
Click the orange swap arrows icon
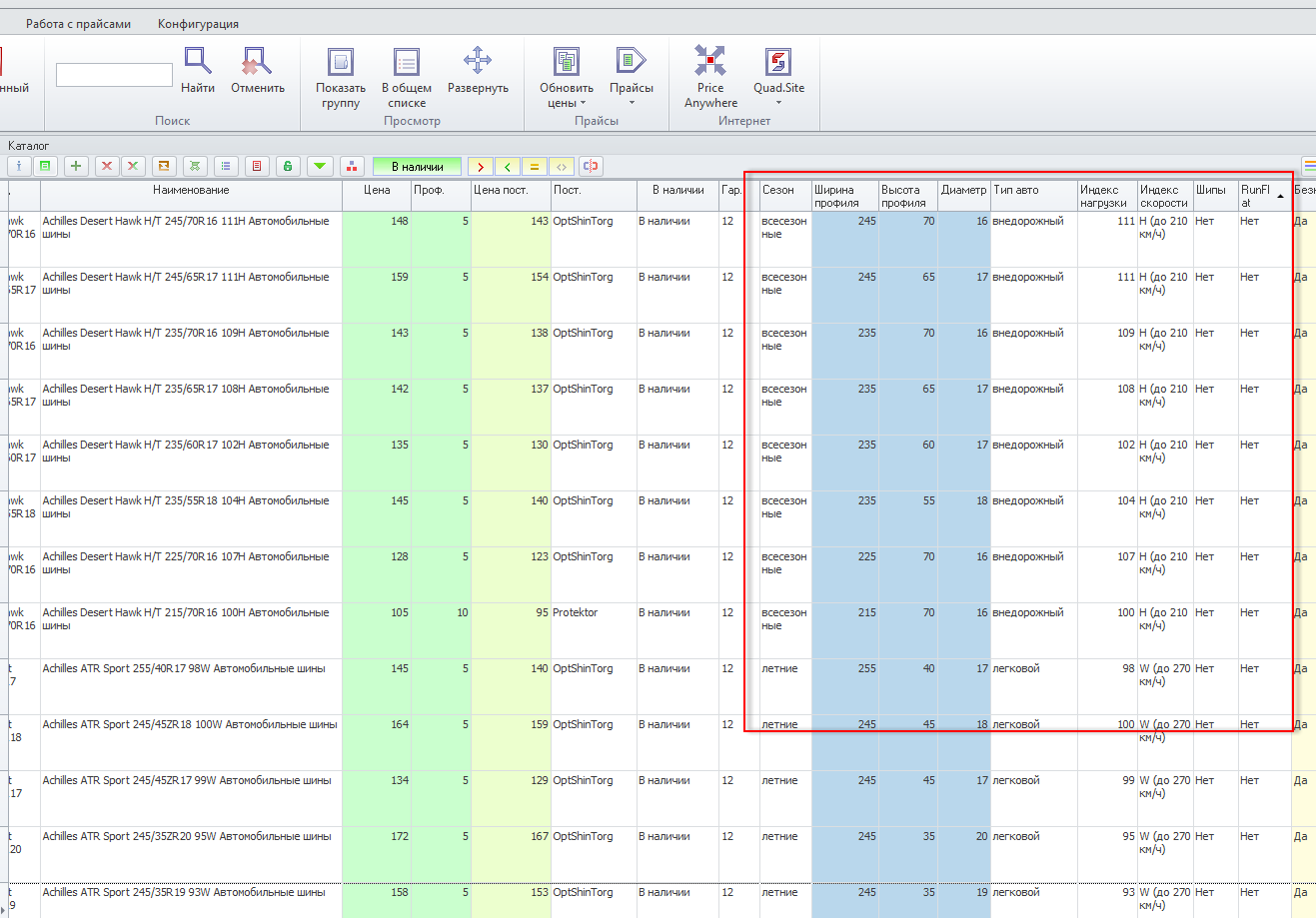click(x=164, y=166)
